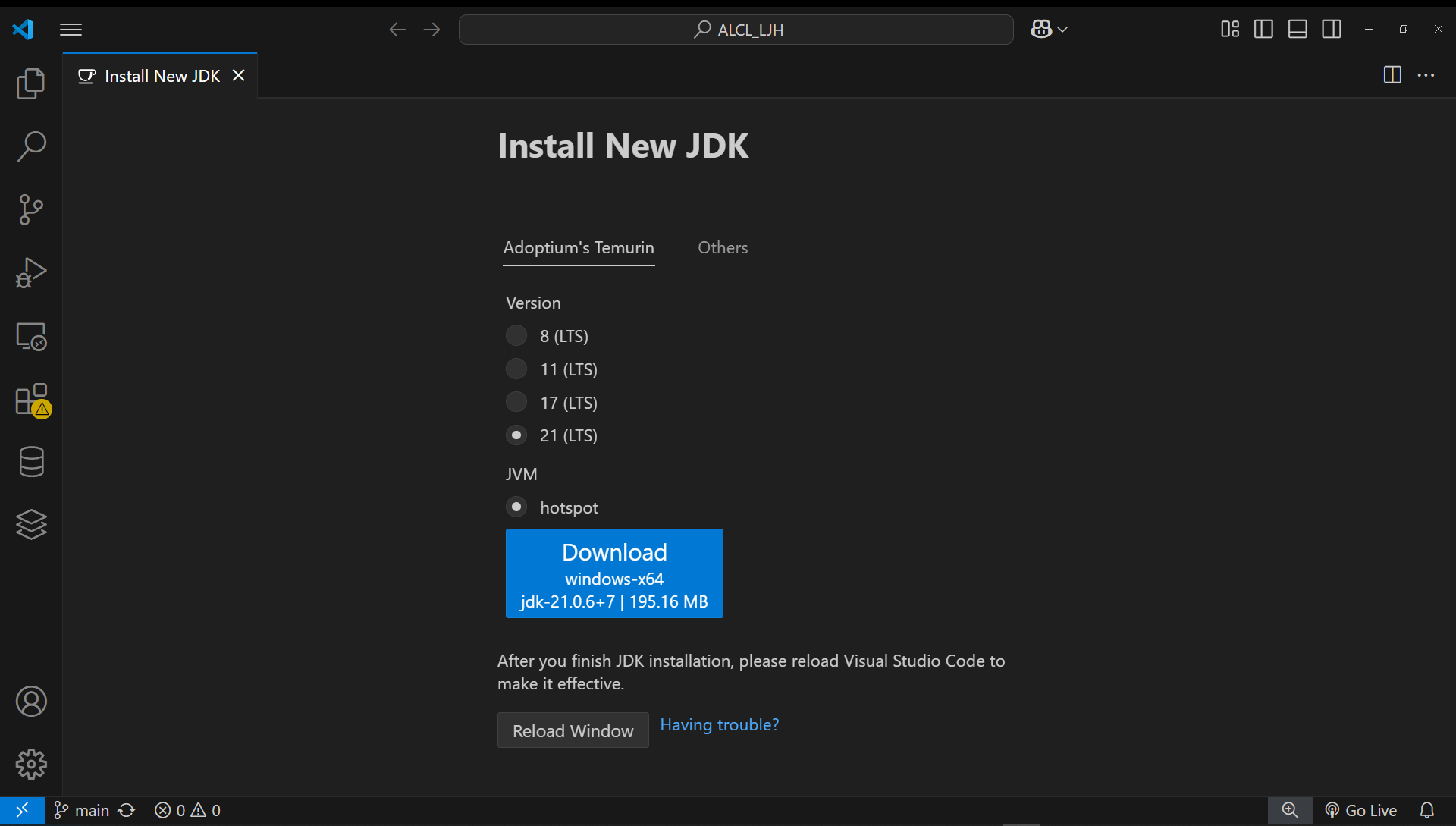Viewport: 1456px width, 826px height.
Task: Open the Having trouble? link
Action: point(720,724)
